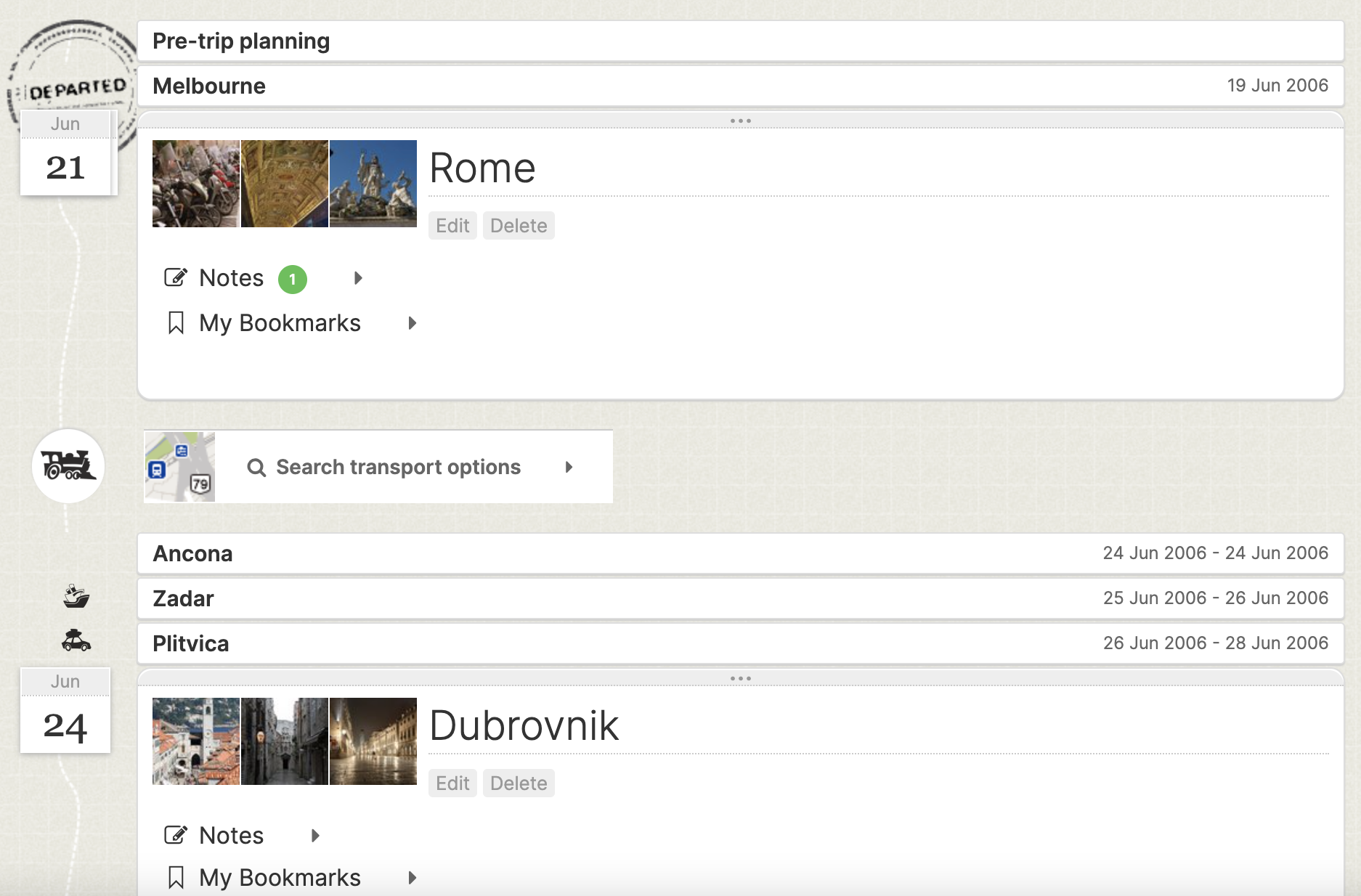Click the green notes count badge

pyautogui.click(x=293, y=279)
